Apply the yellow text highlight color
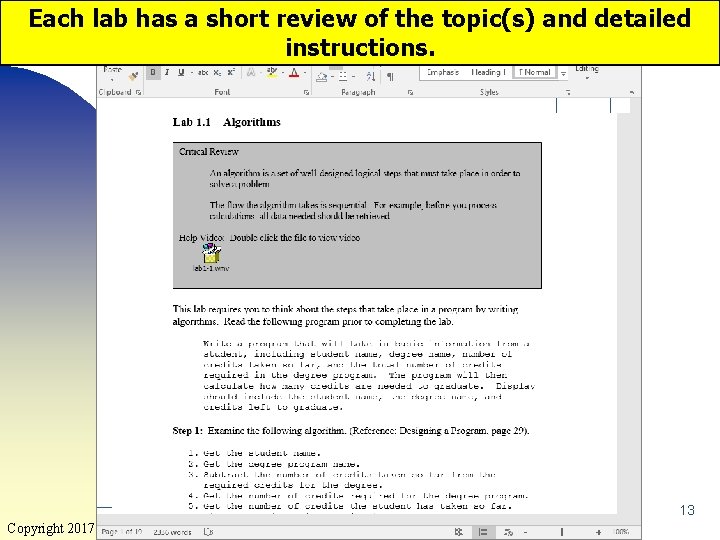Viewport: 720px width, 540px height. tap(272, 73)
